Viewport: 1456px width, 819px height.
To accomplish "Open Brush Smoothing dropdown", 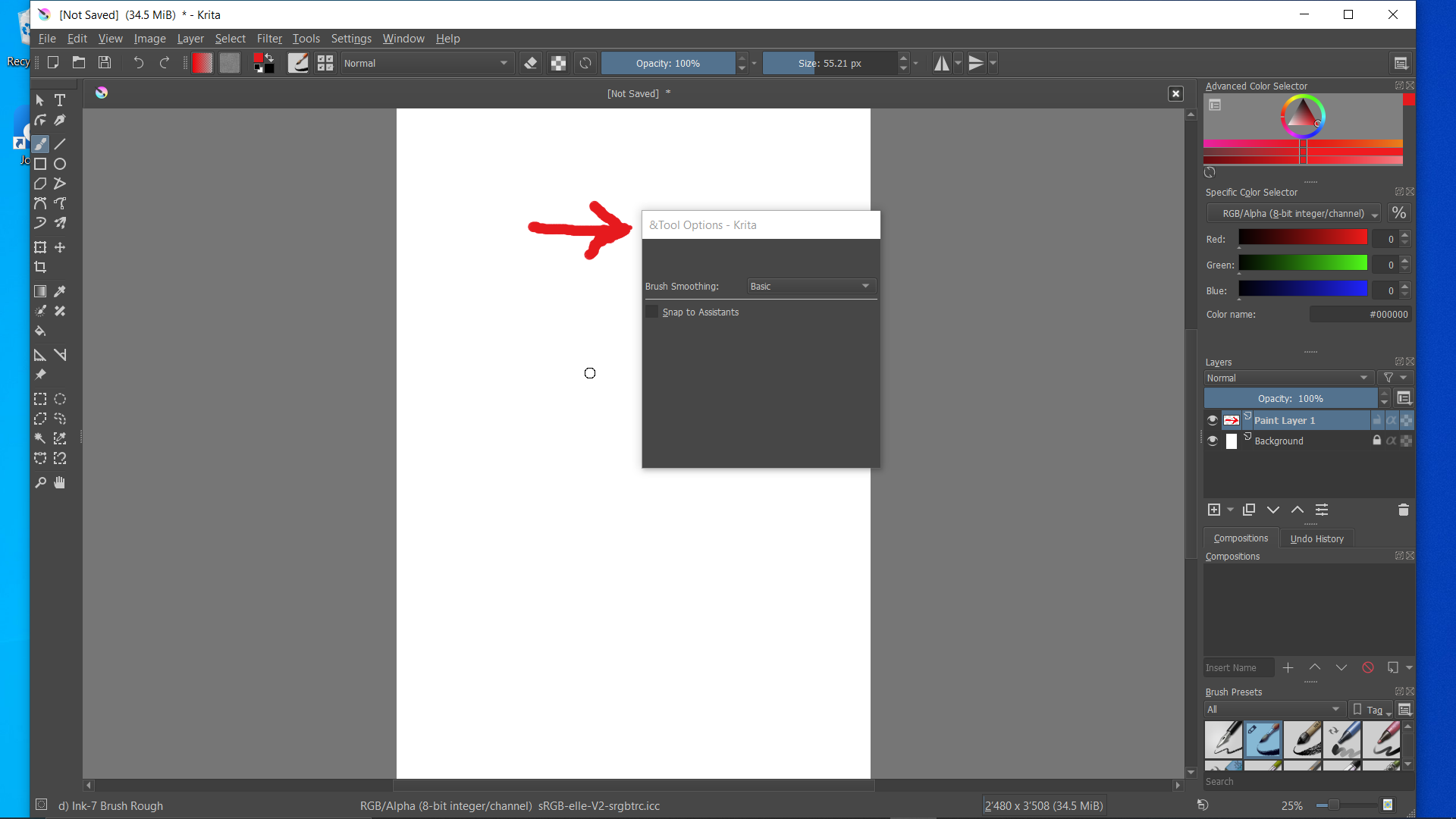I will 810,286.
